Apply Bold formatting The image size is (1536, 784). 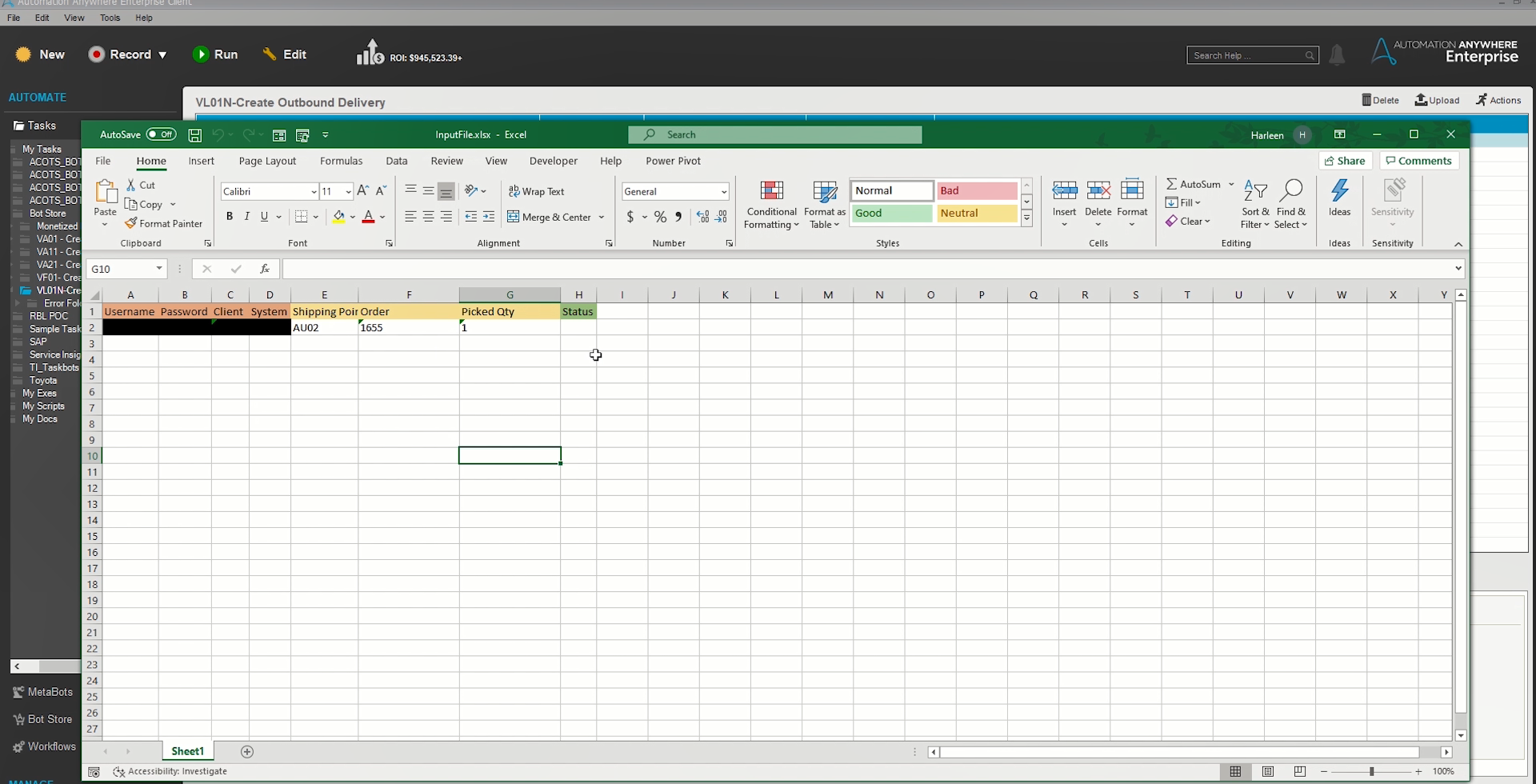click(x=230, y=217)
